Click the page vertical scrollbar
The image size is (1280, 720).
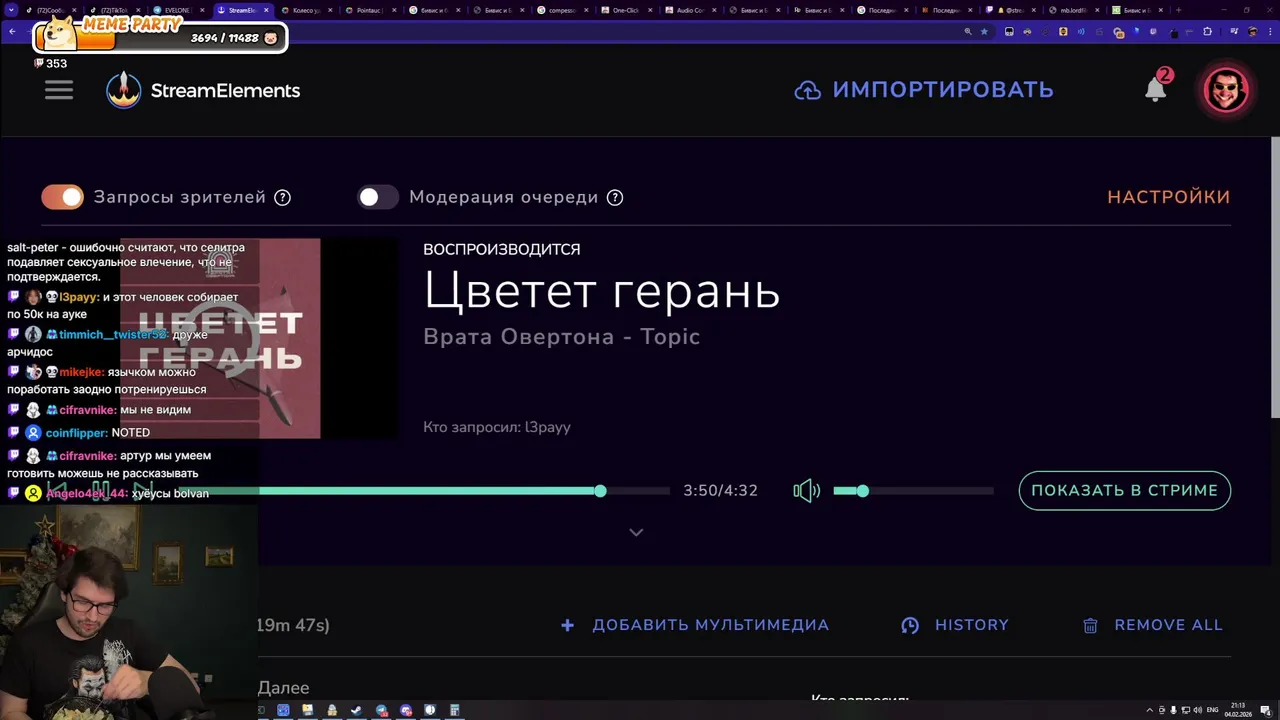coord(1274,278)
